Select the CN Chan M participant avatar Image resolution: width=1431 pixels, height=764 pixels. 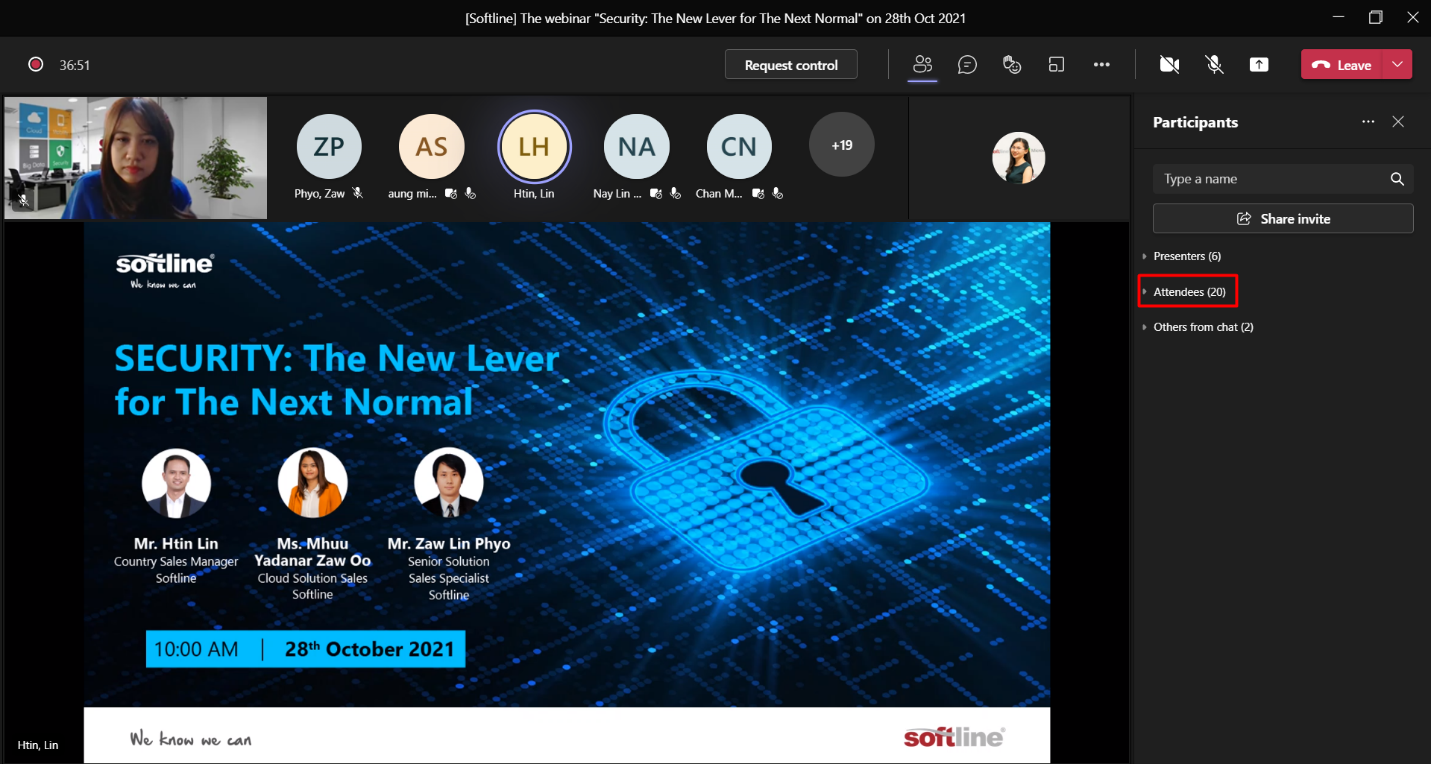click(x=739, y=147)
